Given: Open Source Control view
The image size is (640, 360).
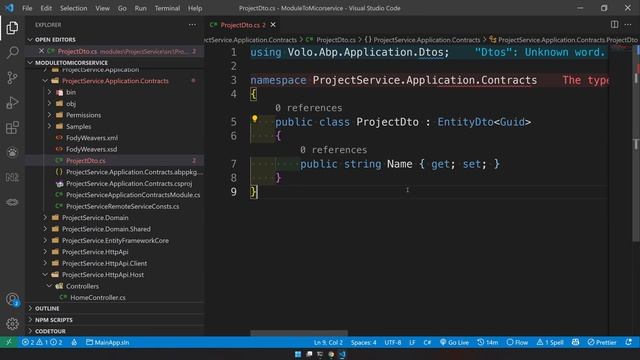Looking at the screenshot, I should click(x=12, y=77).
